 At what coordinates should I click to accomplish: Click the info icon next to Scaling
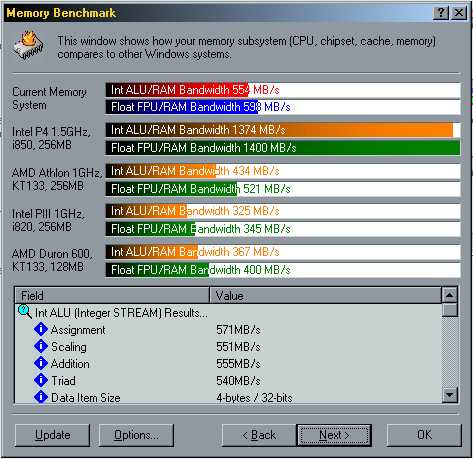41,346
